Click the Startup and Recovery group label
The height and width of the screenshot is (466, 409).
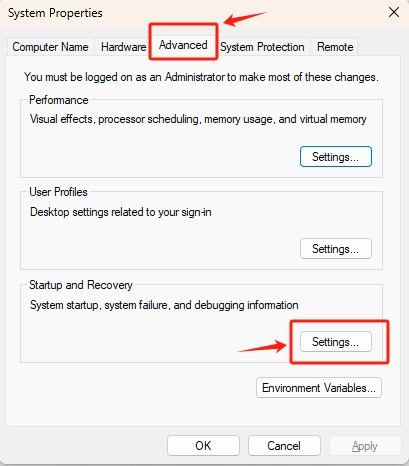coord(81,285)
